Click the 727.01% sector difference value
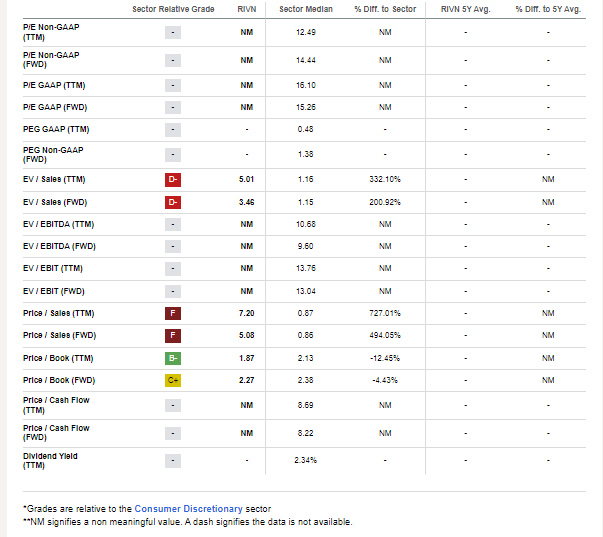 [x=385, y=313]
